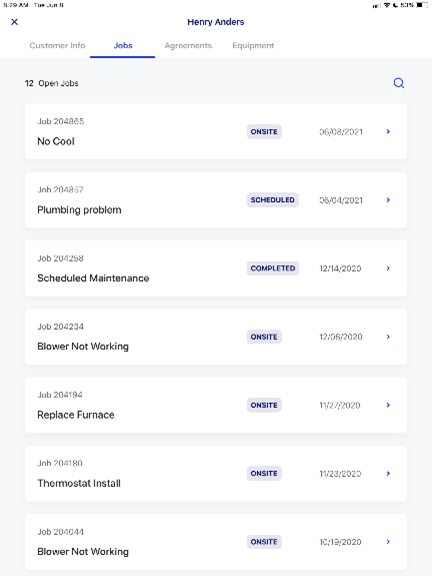Select the 'Thermostat Install' job title
432x576 pixels.
click(79, 483)
